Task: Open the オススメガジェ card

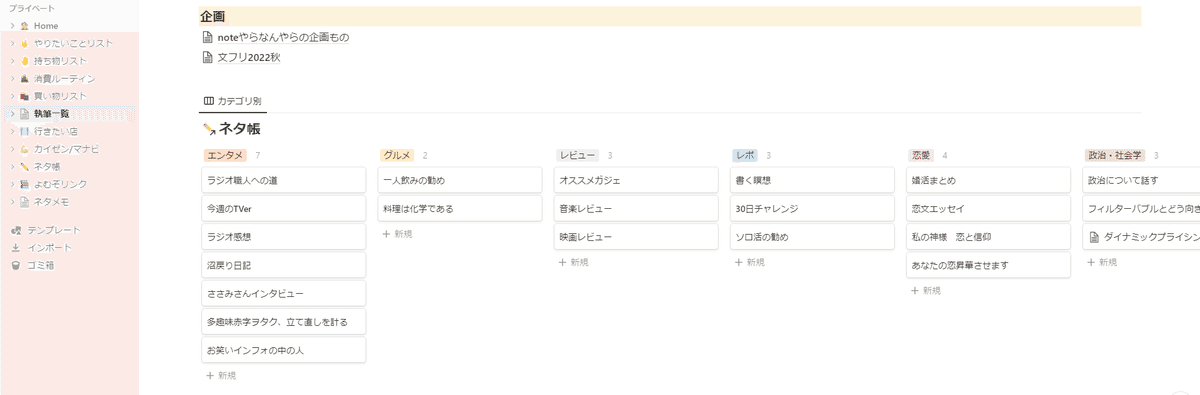Action: pos(635,180)
